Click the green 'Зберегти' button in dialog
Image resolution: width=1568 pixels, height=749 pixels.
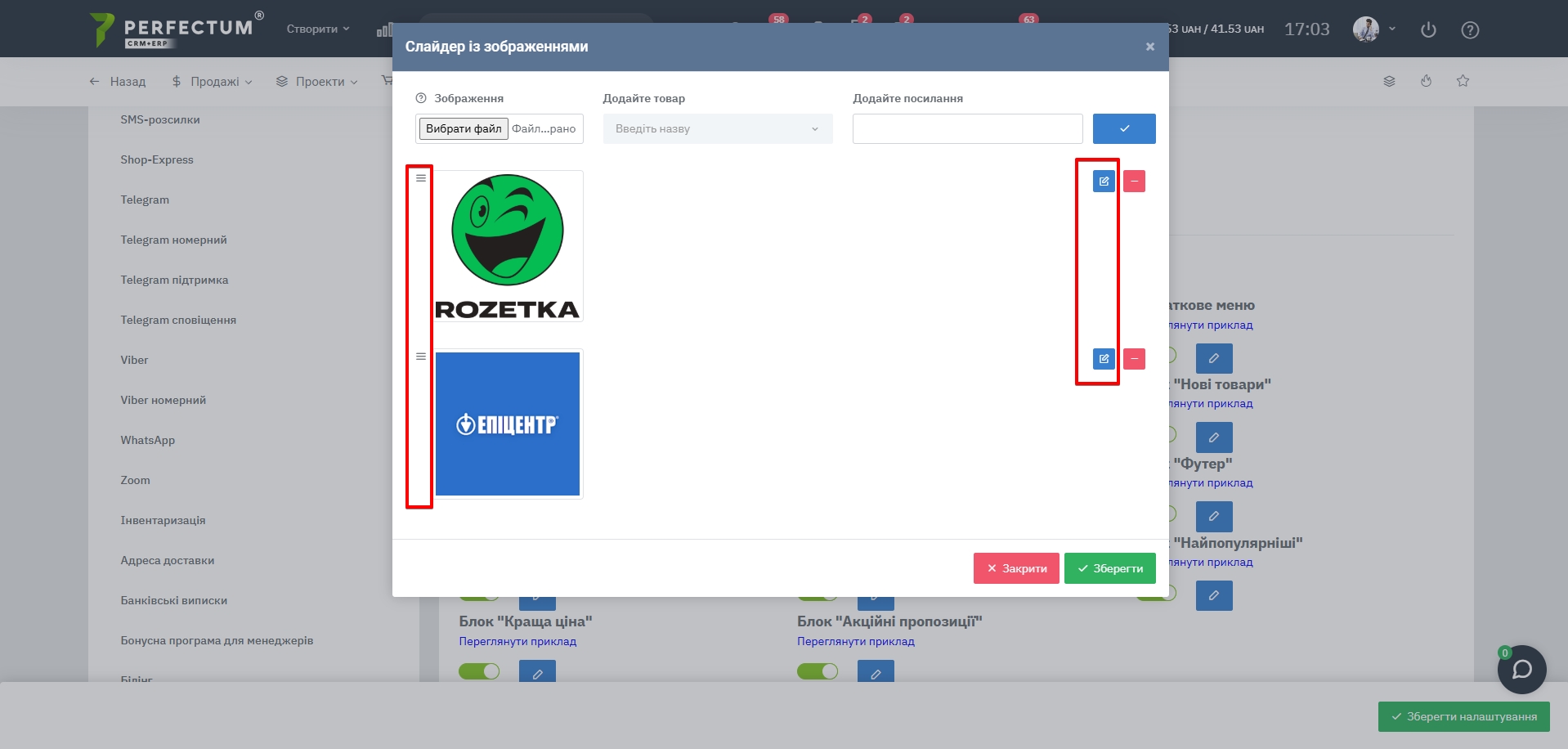pos(1109,568)
